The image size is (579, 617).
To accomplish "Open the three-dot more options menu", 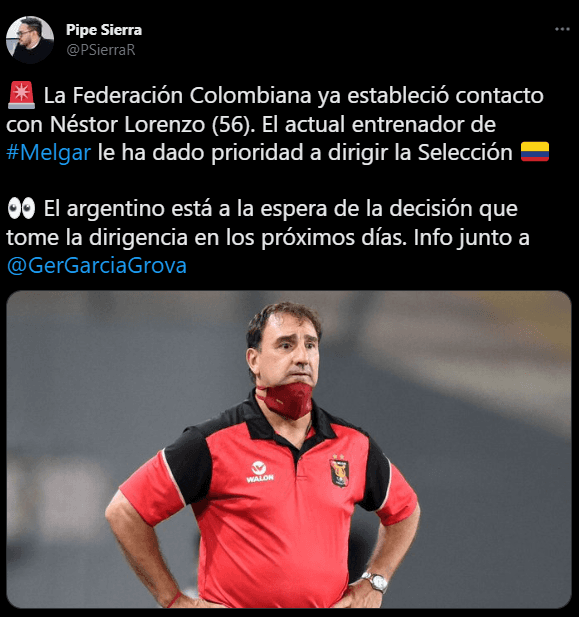I will click(562, 29).
